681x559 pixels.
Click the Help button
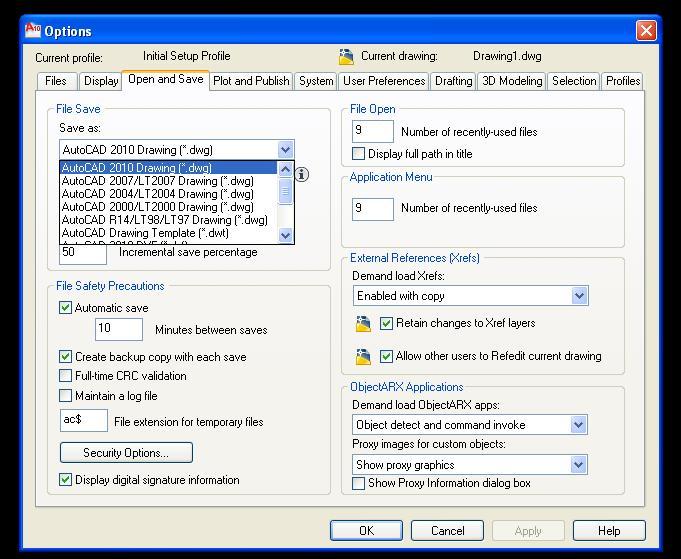click(609, 531)
